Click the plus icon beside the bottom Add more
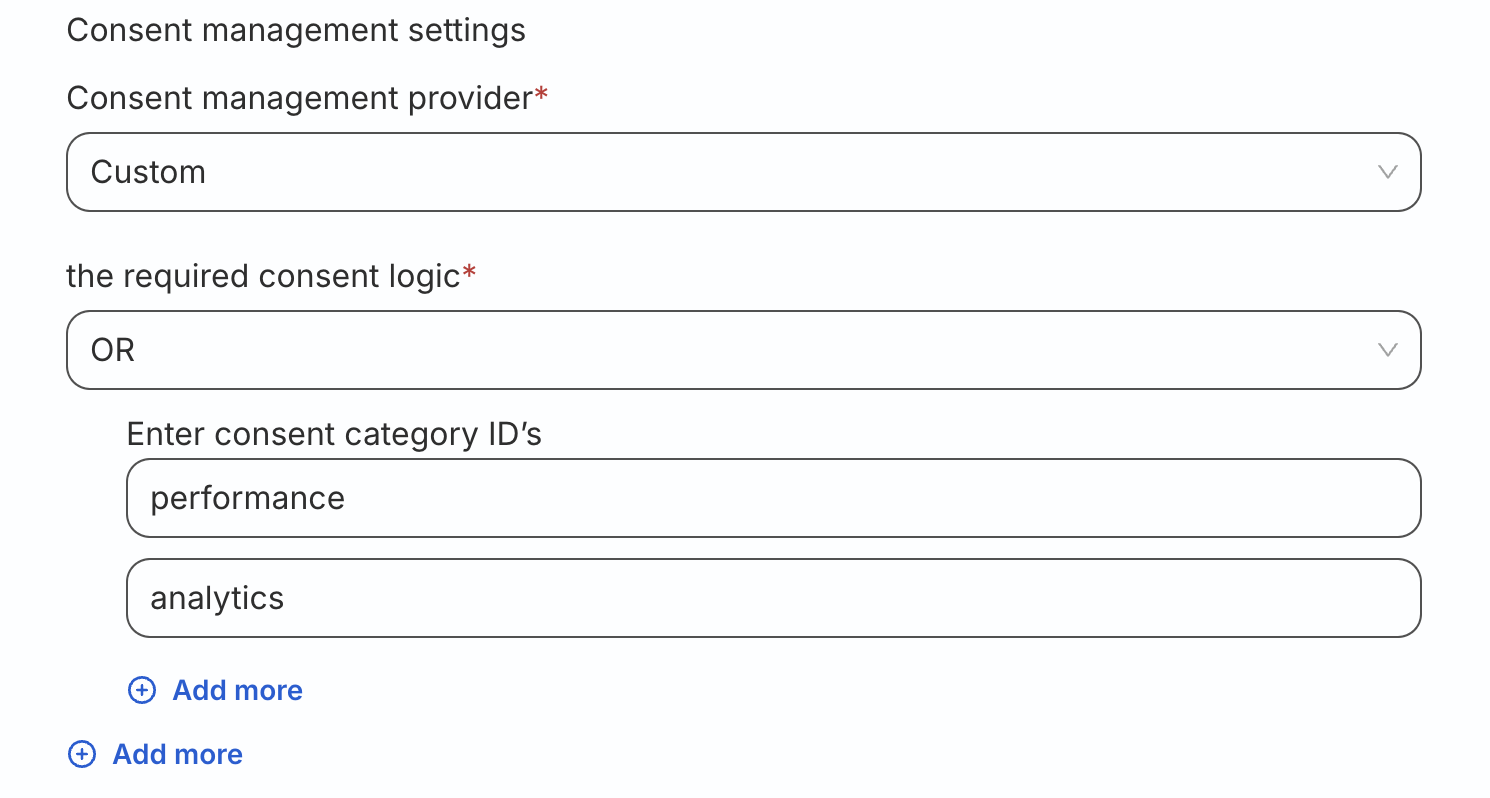The height and width of the screenshot is (798, 1490). coord(82,754)
